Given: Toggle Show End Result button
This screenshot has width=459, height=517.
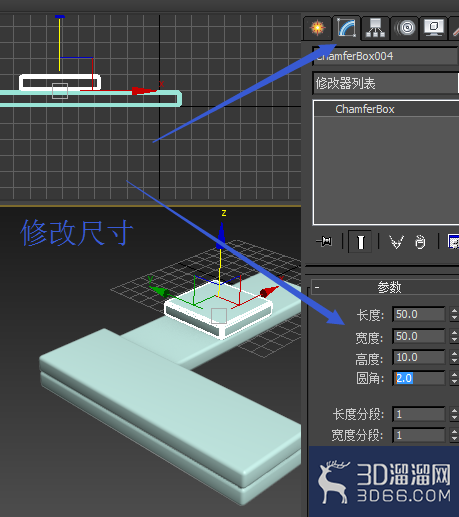Looking at the screenshot, I should pyautogui.click(x=360, y=241).
